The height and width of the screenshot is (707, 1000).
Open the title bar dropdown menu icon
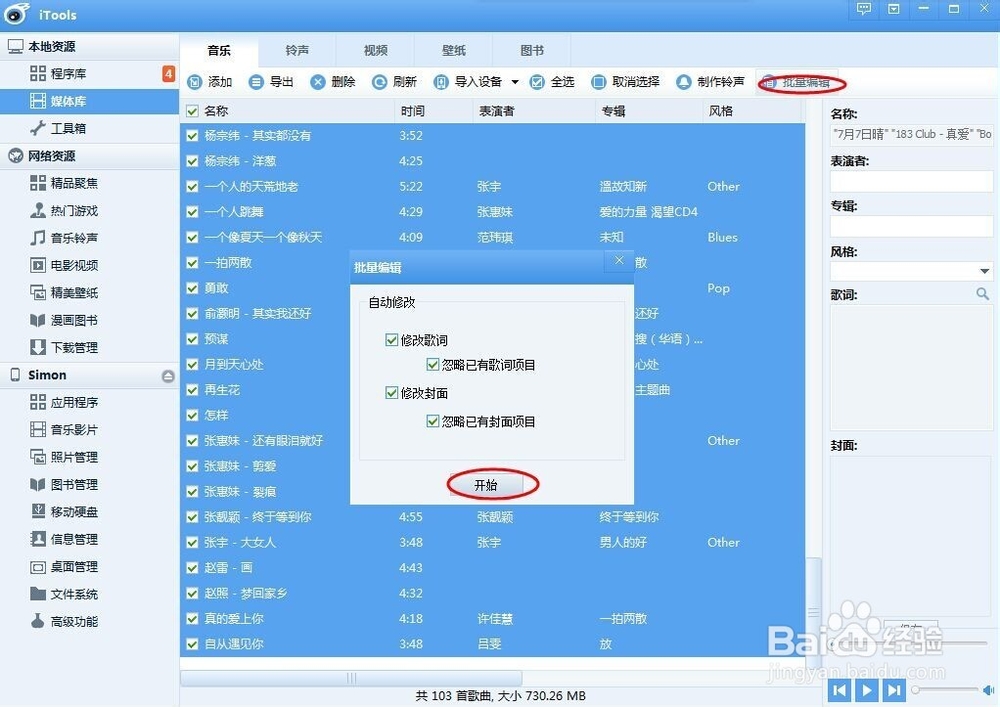(893, 9)
